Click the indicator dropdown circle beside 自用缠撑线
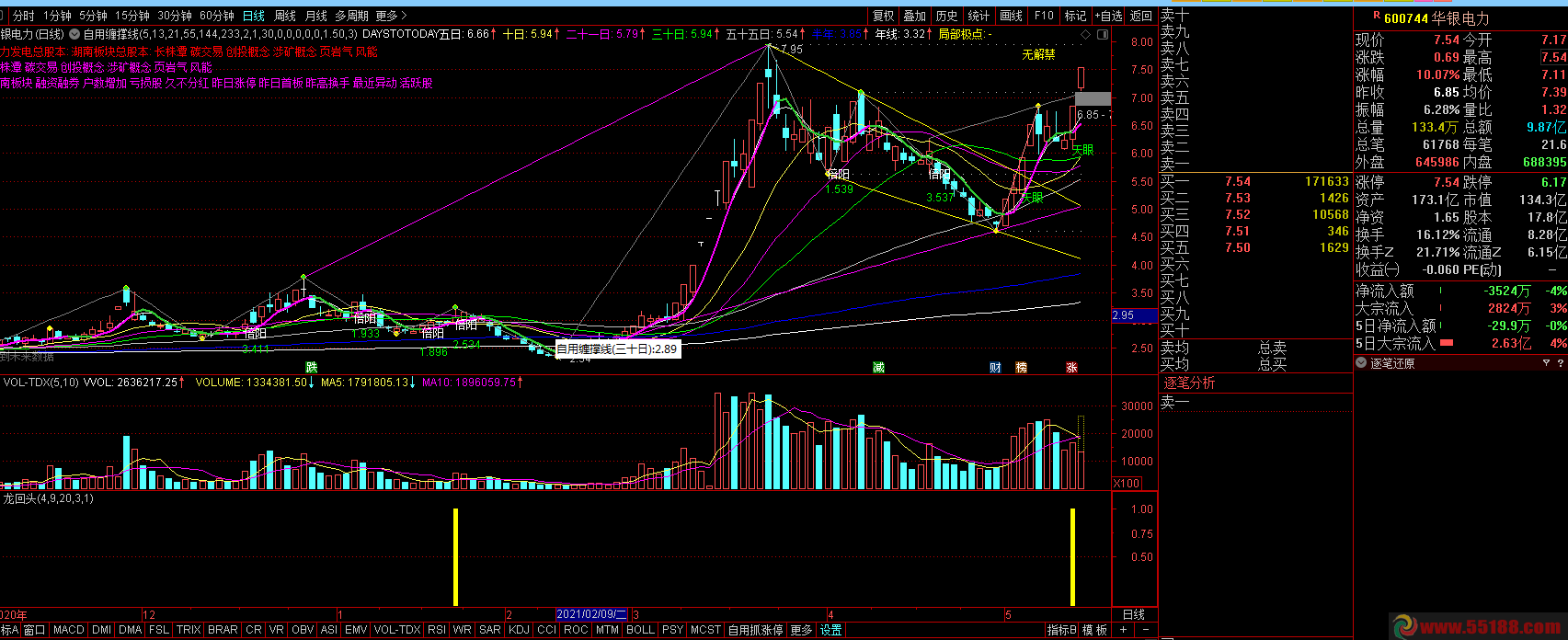This screenshot has width=1568, height=640. tap(74, 34)
